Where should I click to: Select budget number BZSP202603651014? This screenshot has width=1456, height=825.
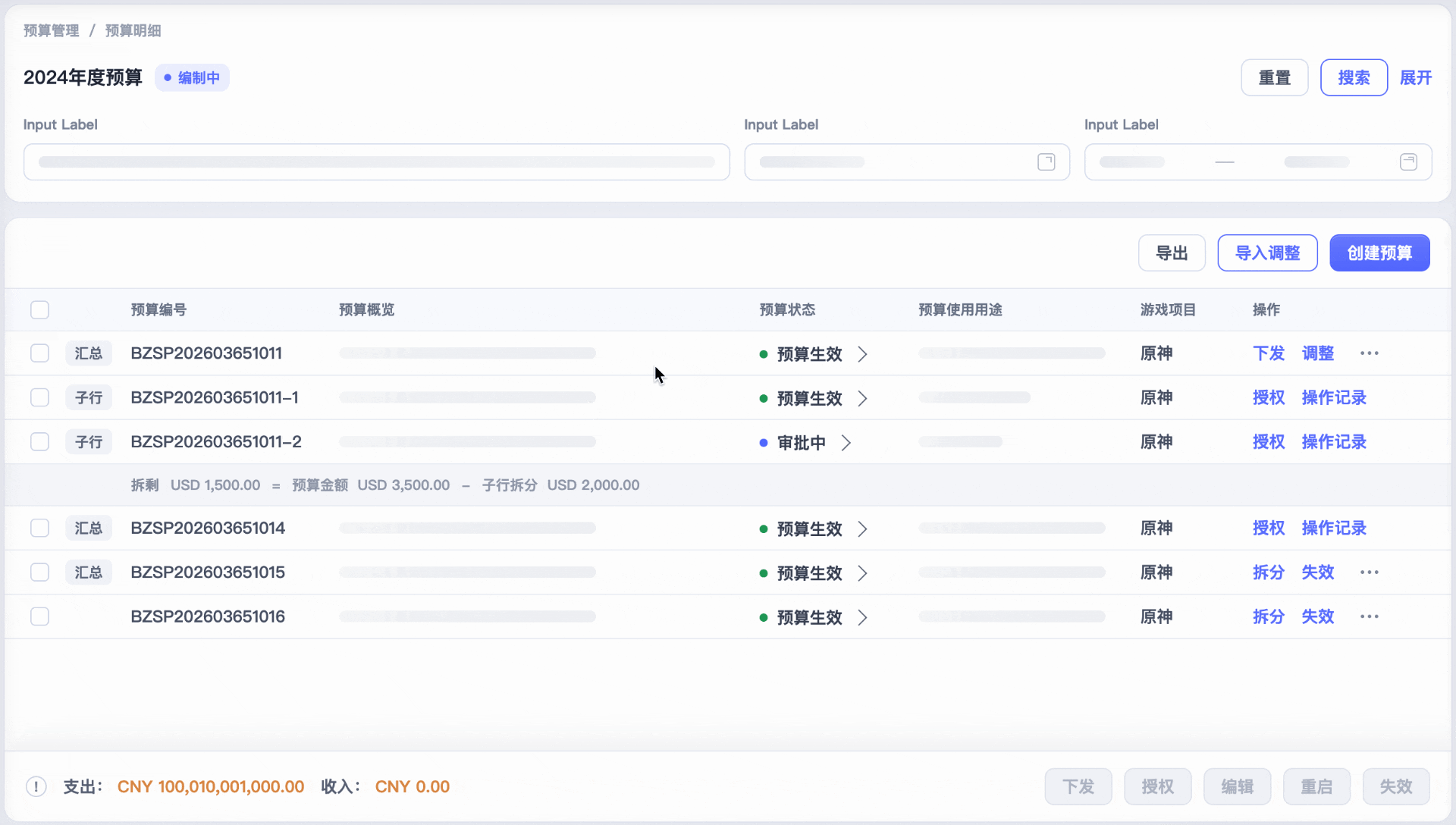(x=208, y=528)
